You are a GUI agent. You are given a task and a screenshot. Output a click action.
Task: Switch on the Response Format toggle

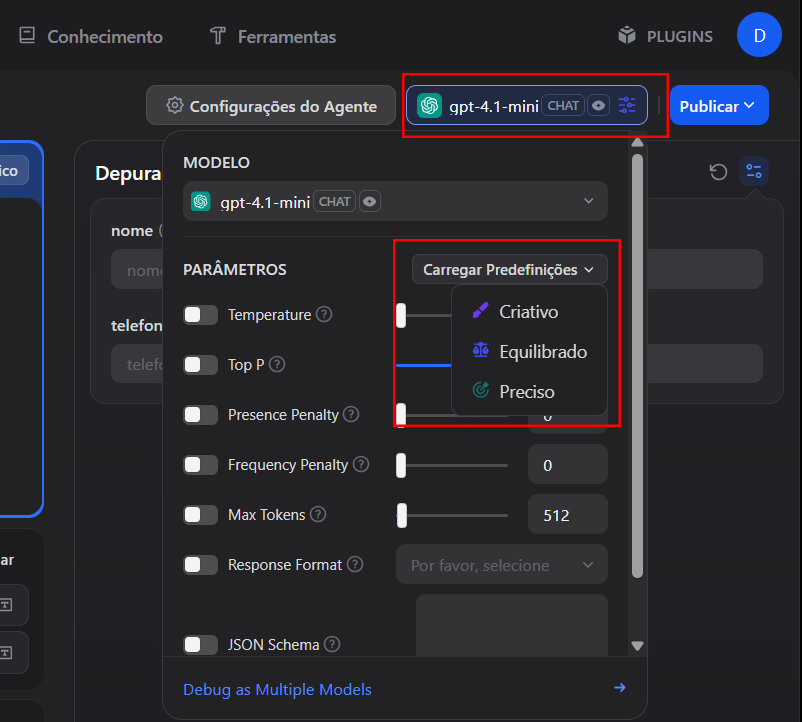click(200, 565)
